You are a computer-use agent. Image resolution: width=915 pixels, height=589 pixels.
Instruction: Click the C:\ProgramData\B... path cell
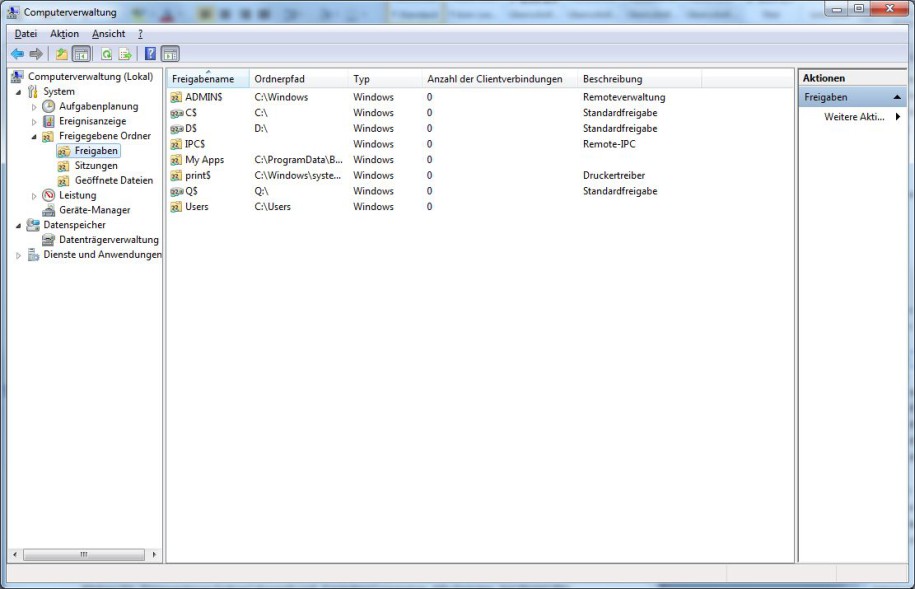coord(298,160)
